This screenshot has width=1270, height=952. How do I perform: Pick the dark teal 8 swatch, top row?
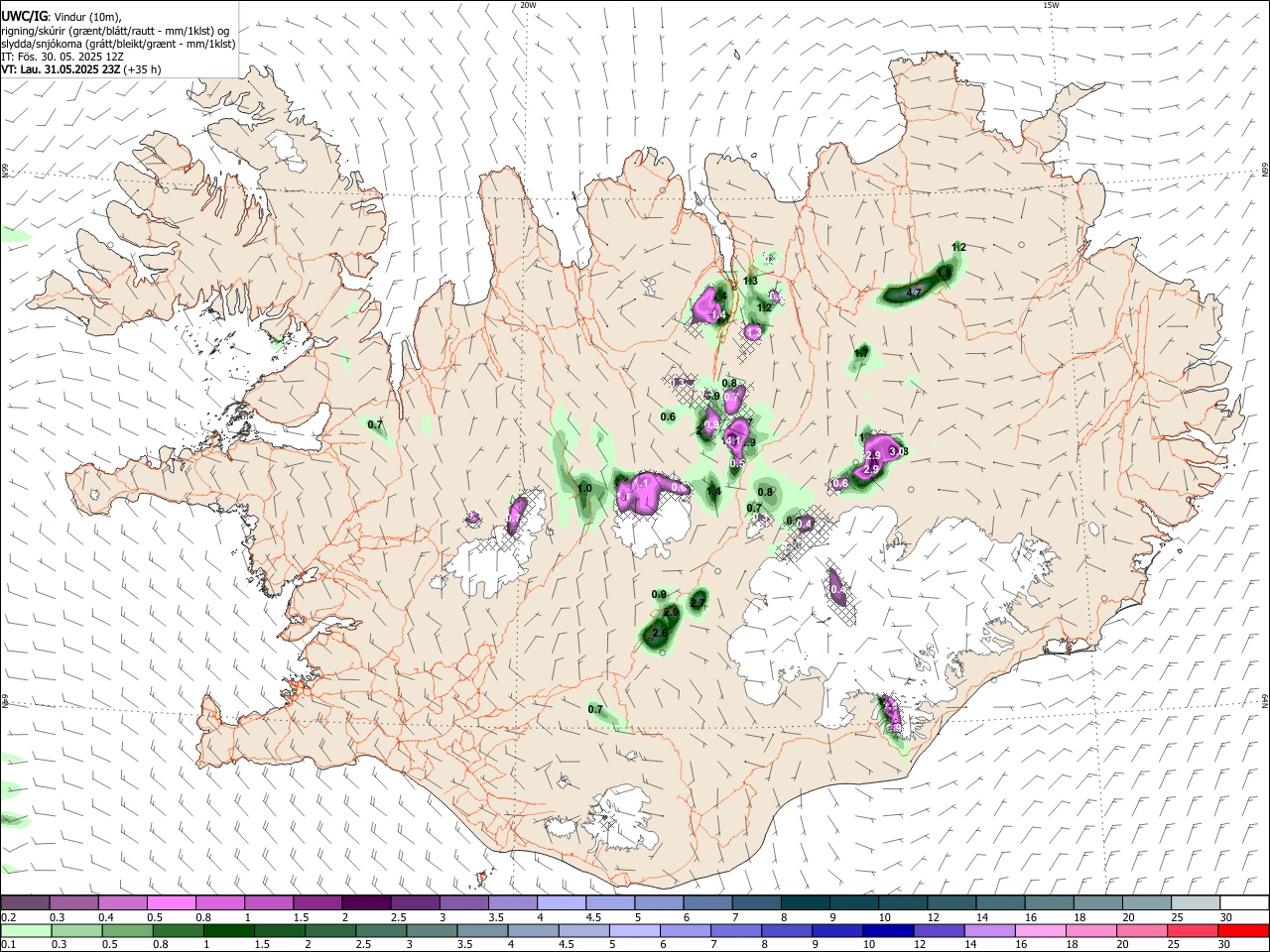point(806,902)
